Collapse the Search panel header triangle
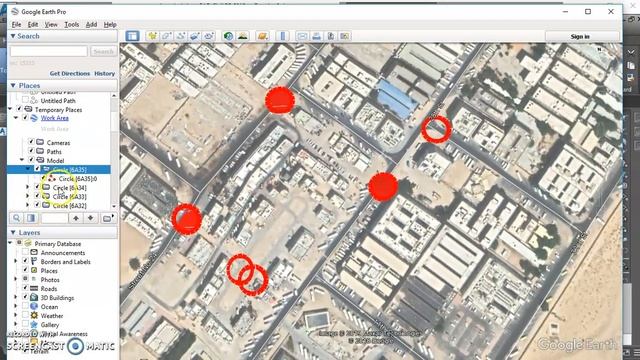The width and height of the screenshot is (640, 360). (13, 36)
